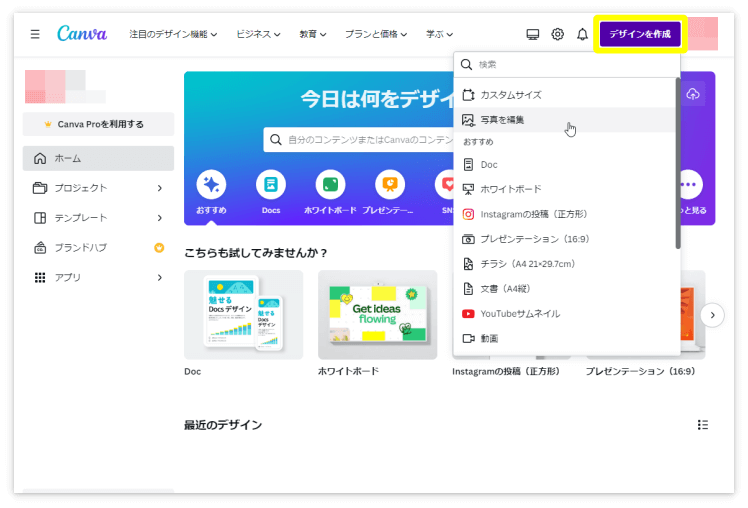Expand the テンプレート sidebar chevron
Image resolution: width=748 pixels, height=508 pixels.
pyautogui.click(x=160, y=218)
